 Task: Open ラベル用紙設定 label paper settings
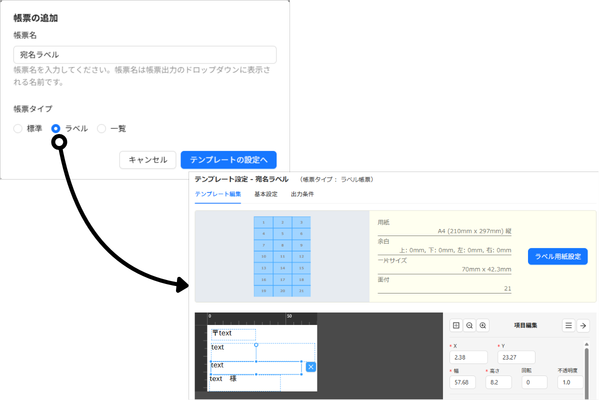557,256
